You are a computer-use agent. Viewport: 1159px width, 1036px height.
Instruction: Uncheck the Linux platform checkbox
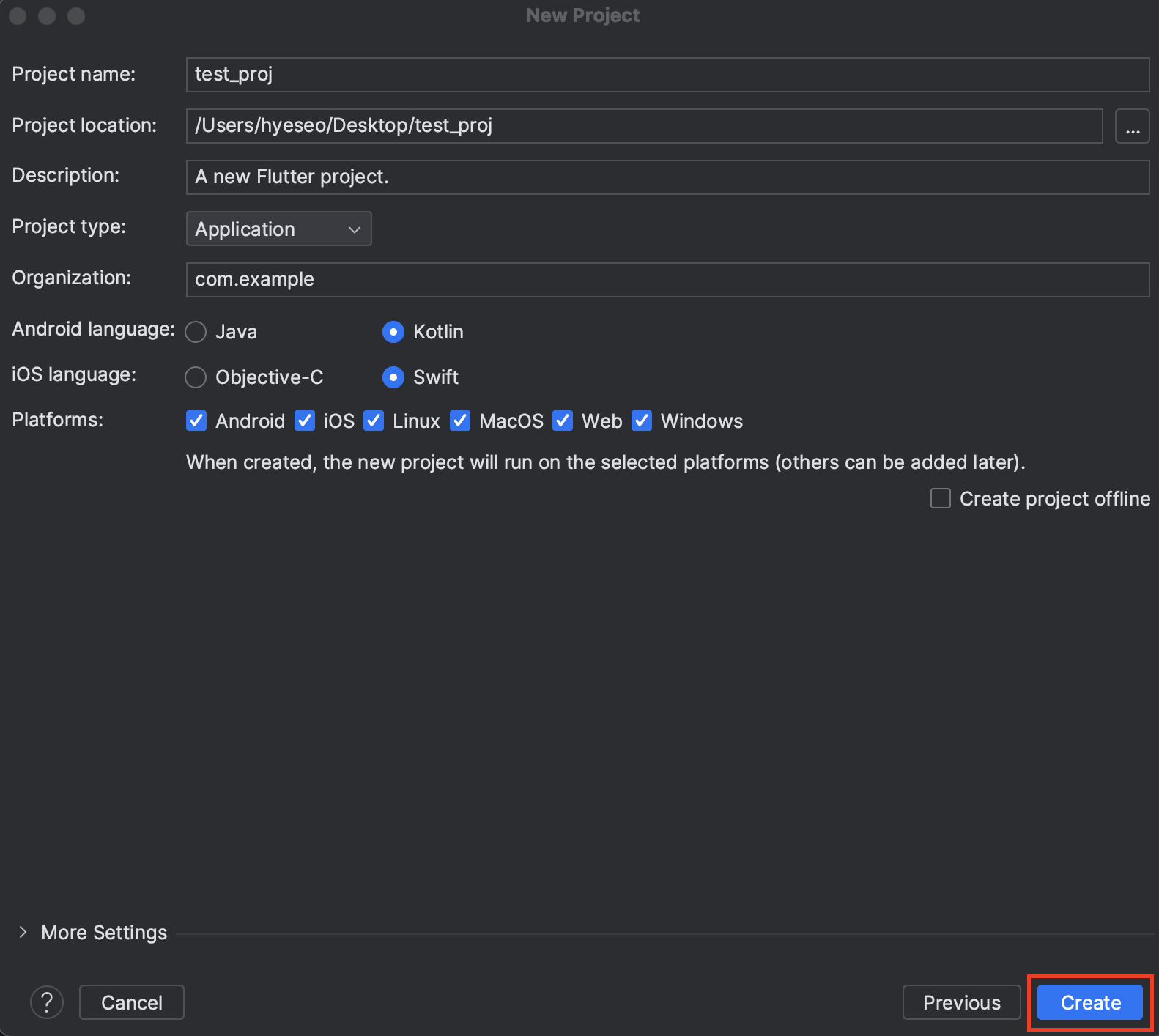(374, 421)
